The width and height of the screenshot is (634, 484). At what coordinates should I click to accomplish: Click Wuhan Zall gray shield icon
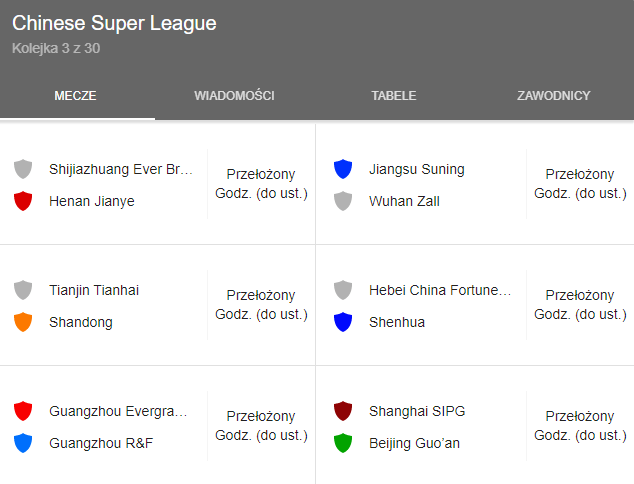[343, 201]
